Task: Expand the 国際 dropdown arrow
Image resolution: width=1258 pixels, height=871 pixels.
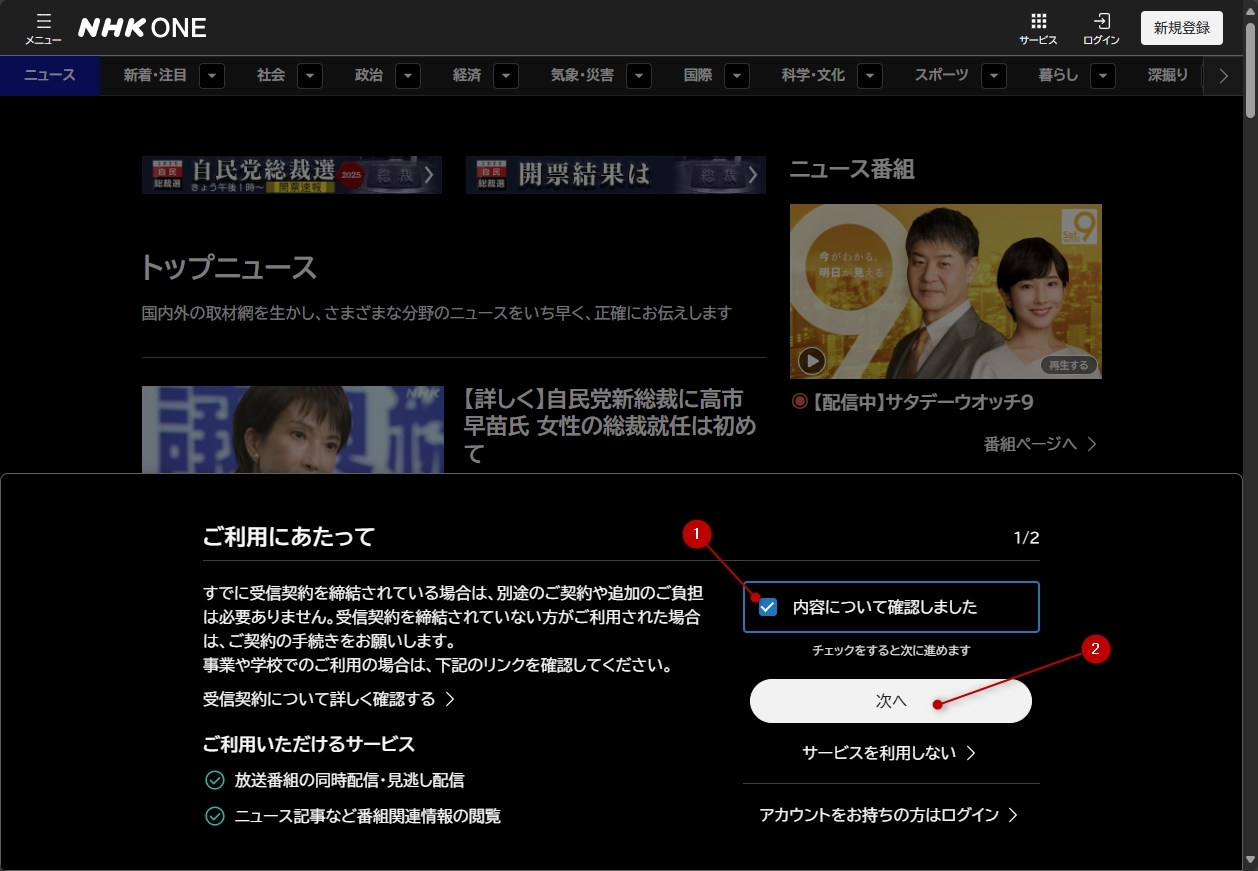Action: (x=737, y=76)
